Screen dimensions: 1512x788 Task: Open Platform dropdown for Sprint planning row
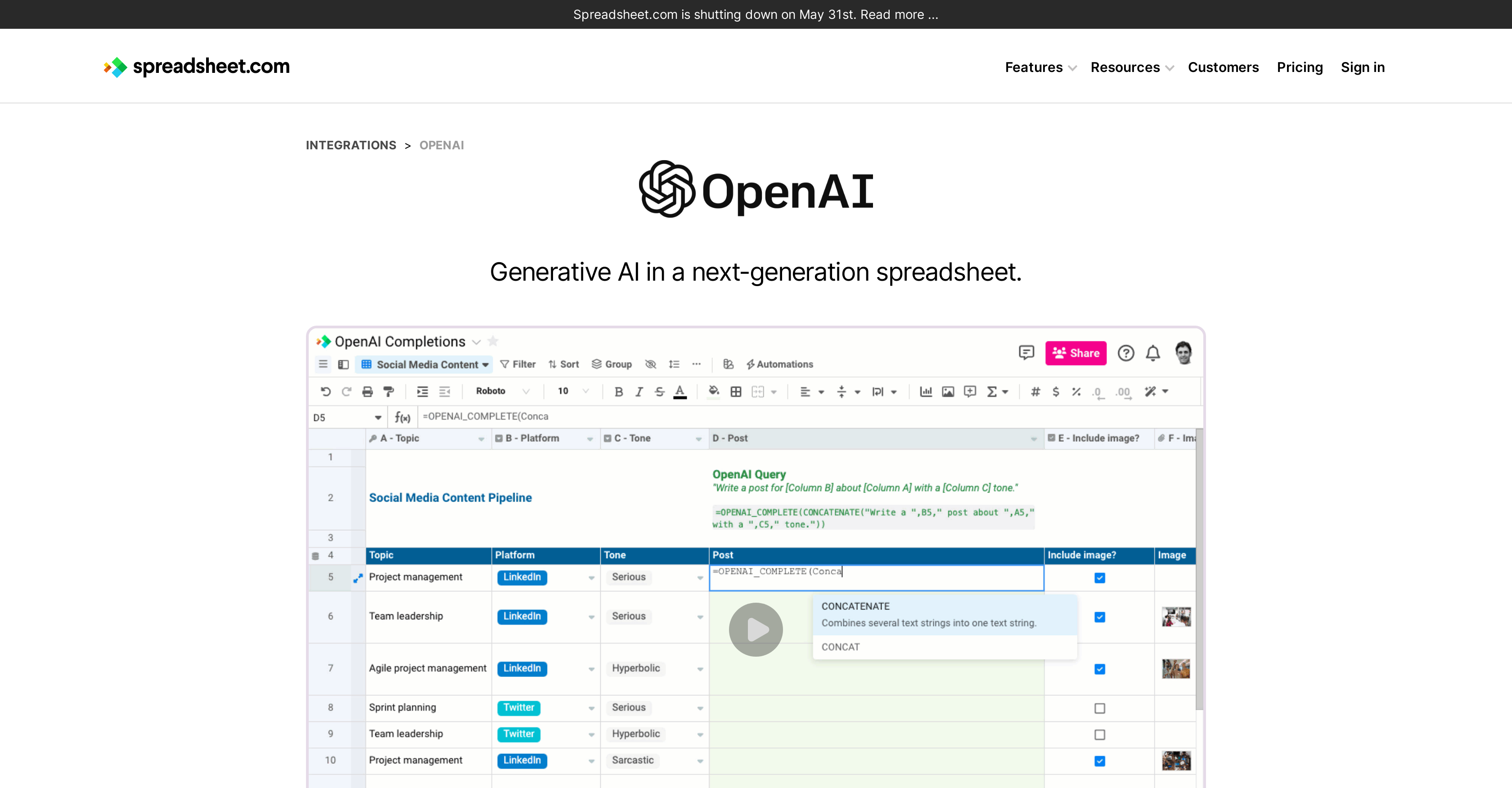591,709
